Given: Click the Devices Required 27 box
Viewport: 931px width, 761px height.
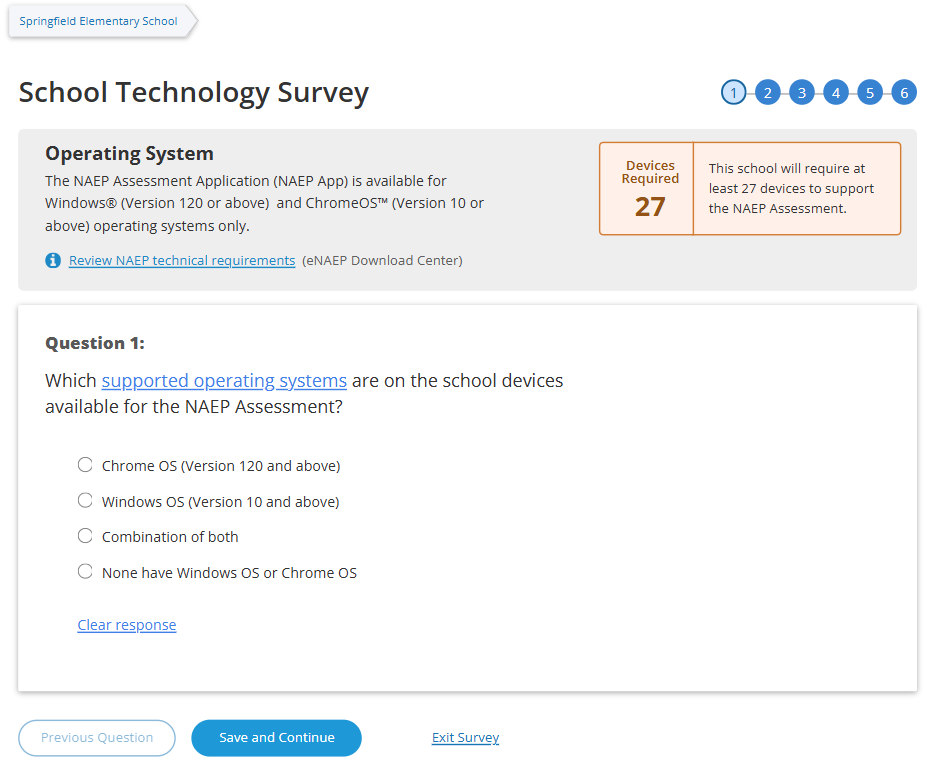Looking at the screenshot, I should tap(650, 189).
